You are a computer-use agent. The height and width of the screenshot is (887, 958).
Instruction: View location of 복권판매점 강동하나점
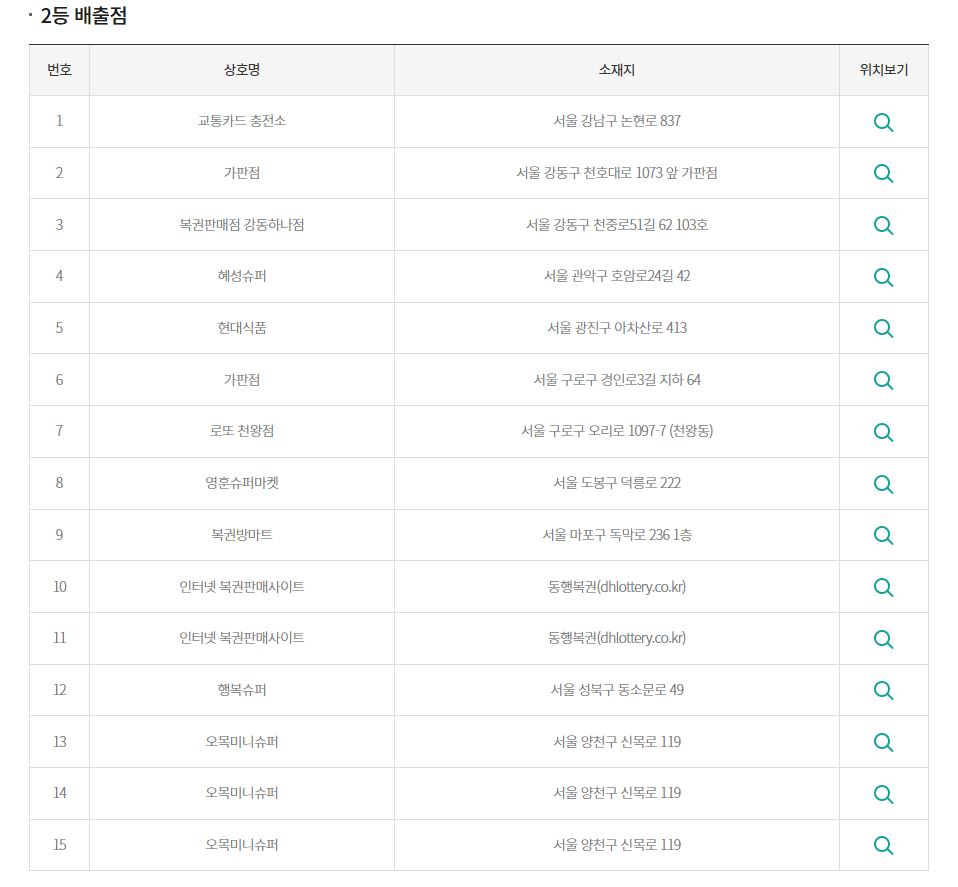pos(883,225)
